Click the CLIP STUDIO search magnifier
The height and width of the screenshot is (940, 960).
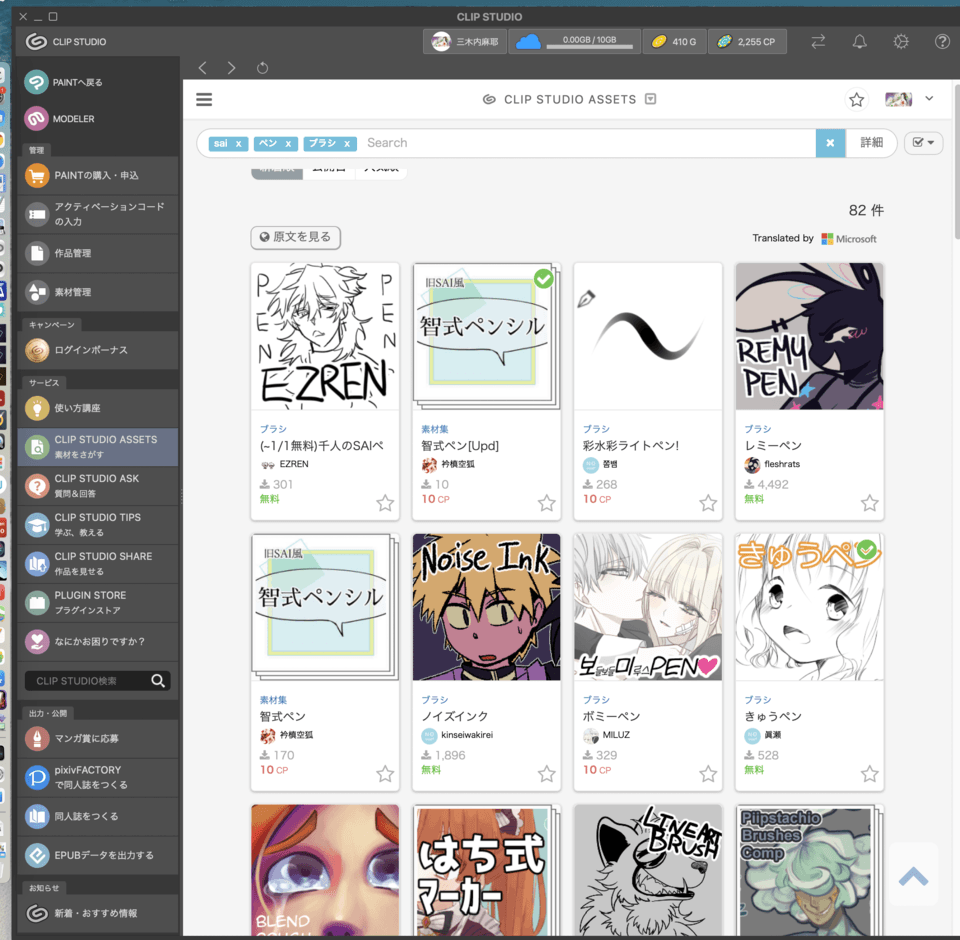coord(158,681)
